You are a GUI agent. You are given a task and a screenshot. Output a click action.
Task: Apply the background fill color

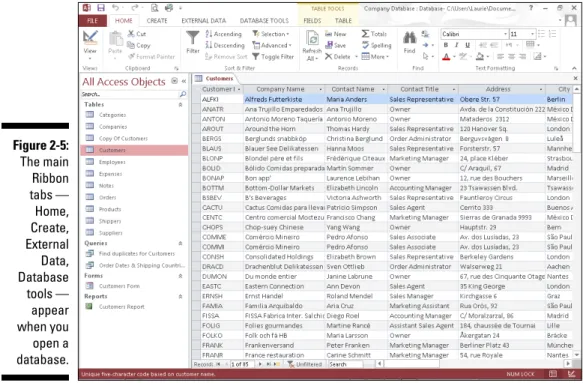(480, 57)
